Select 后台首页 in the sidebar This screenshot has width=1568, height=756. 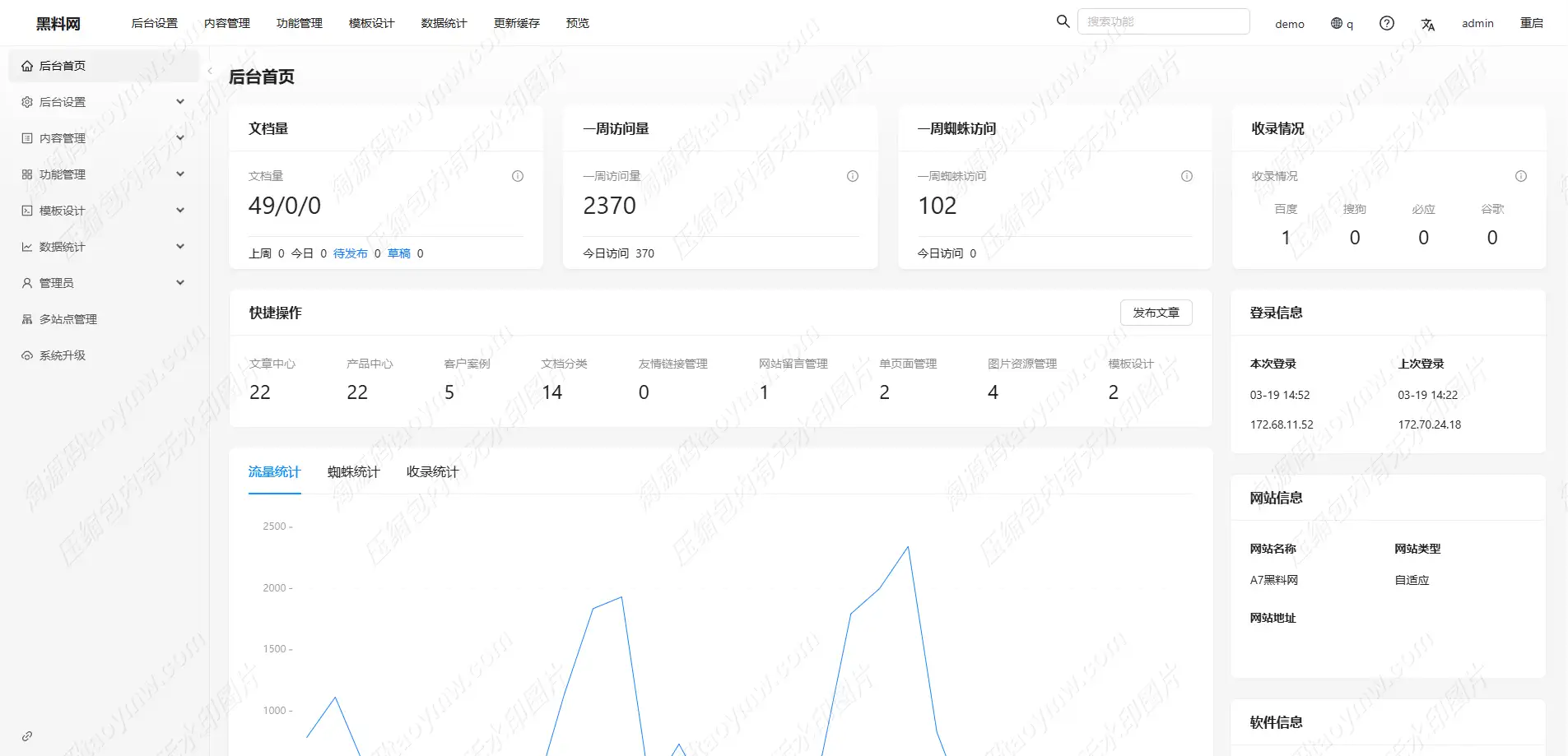pos(104,66)
